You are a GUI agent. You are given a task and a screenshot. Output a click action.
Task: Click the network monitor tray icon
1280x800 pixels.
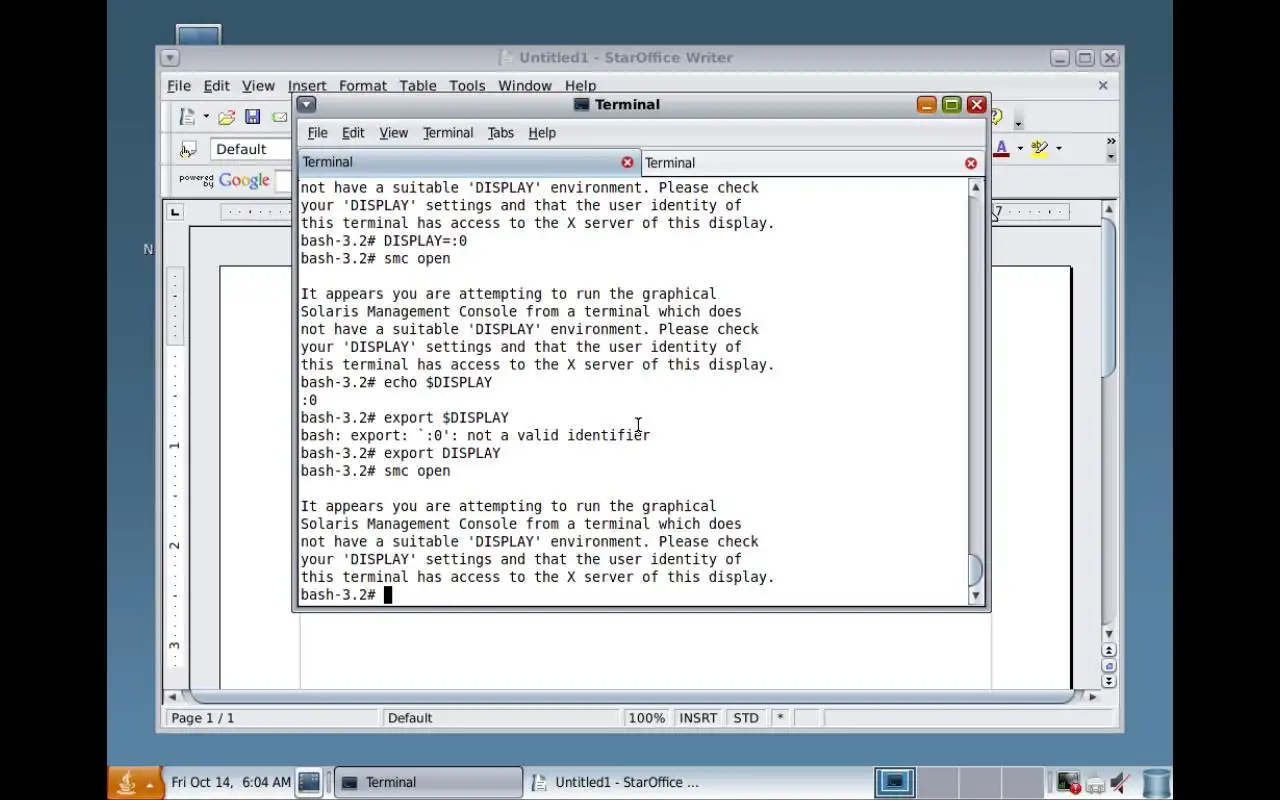pos(1068,783)
